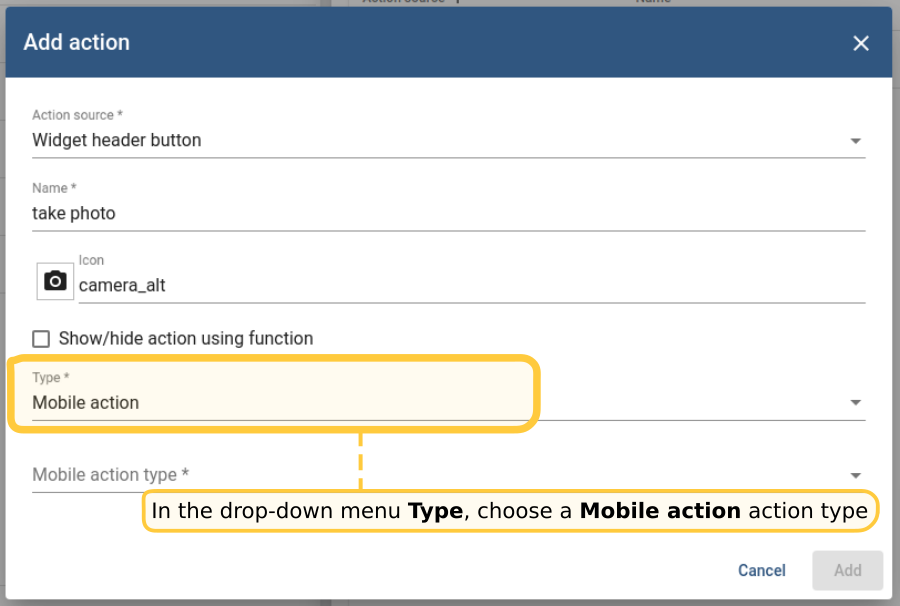Enable the Show/hide action using function checkbox

(x=41, y=339)
